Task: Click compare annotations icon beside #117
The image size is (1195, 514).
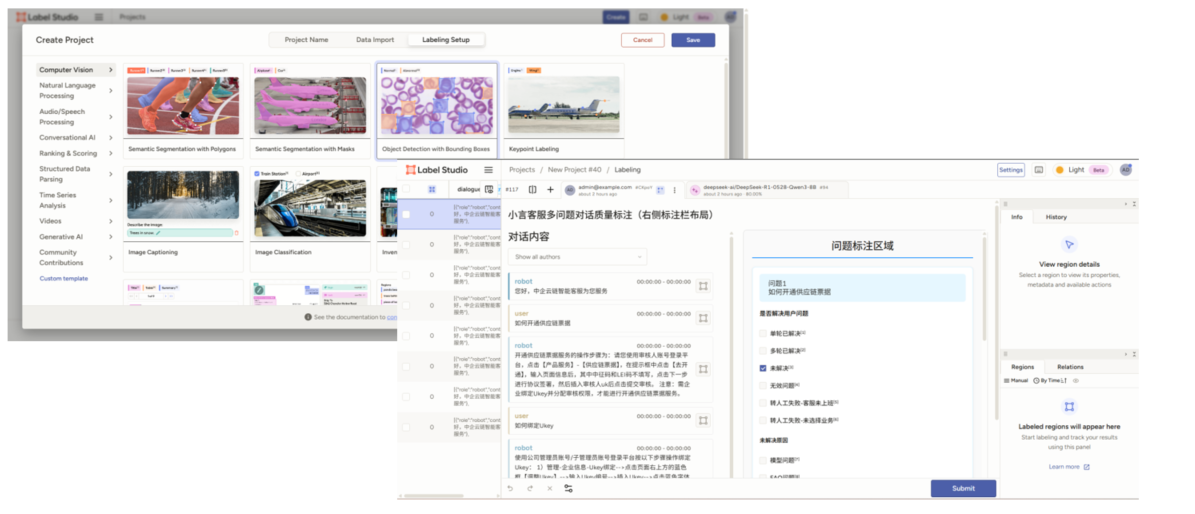Action: click(x=533, y=189)
